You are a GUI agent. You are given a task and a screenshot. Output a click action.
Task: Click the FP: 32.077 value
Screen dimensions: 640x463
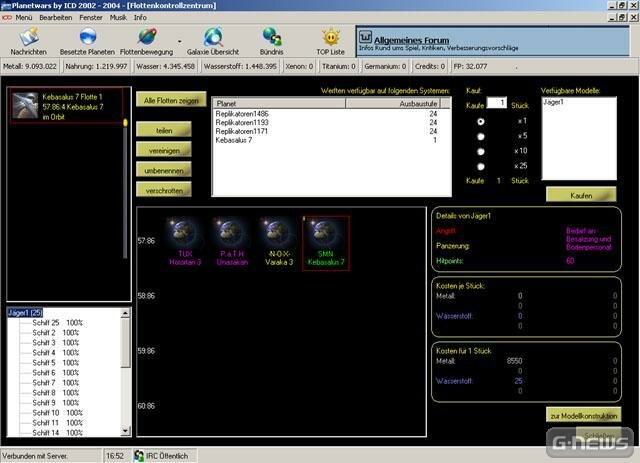[x=470, y=66]
